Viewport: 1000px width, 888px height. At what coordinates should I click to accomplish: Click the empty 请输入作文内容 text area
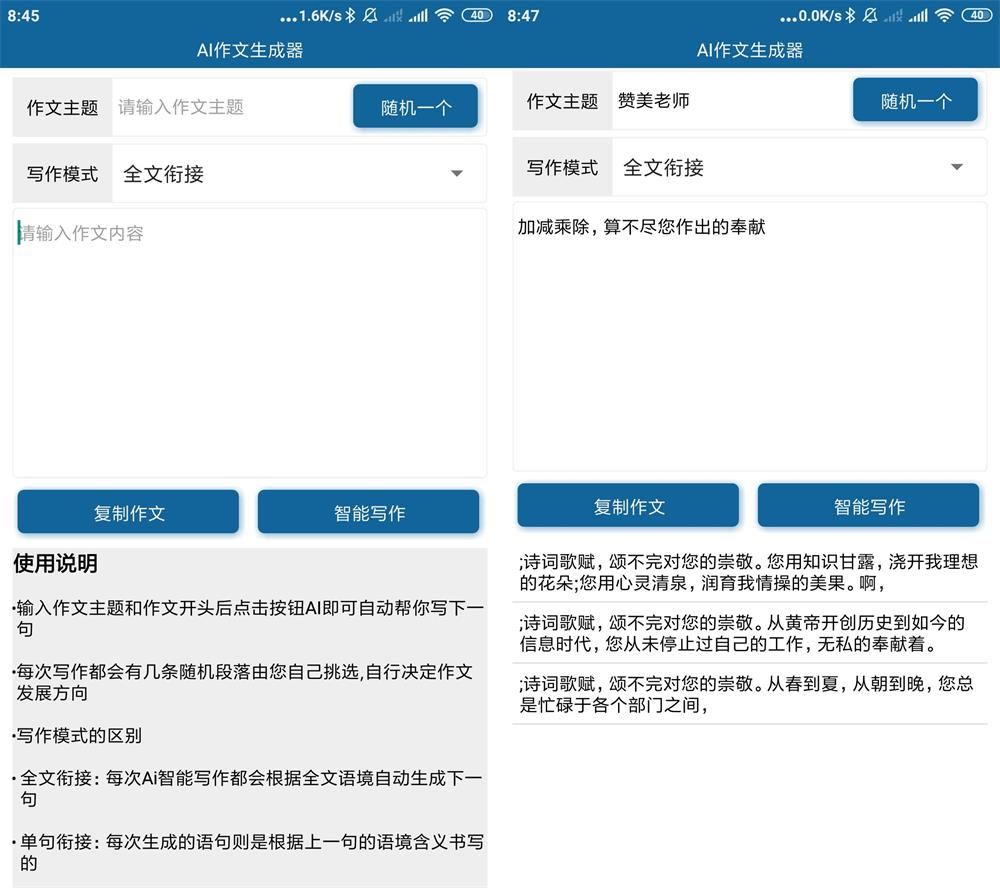[x=249, y=340]
